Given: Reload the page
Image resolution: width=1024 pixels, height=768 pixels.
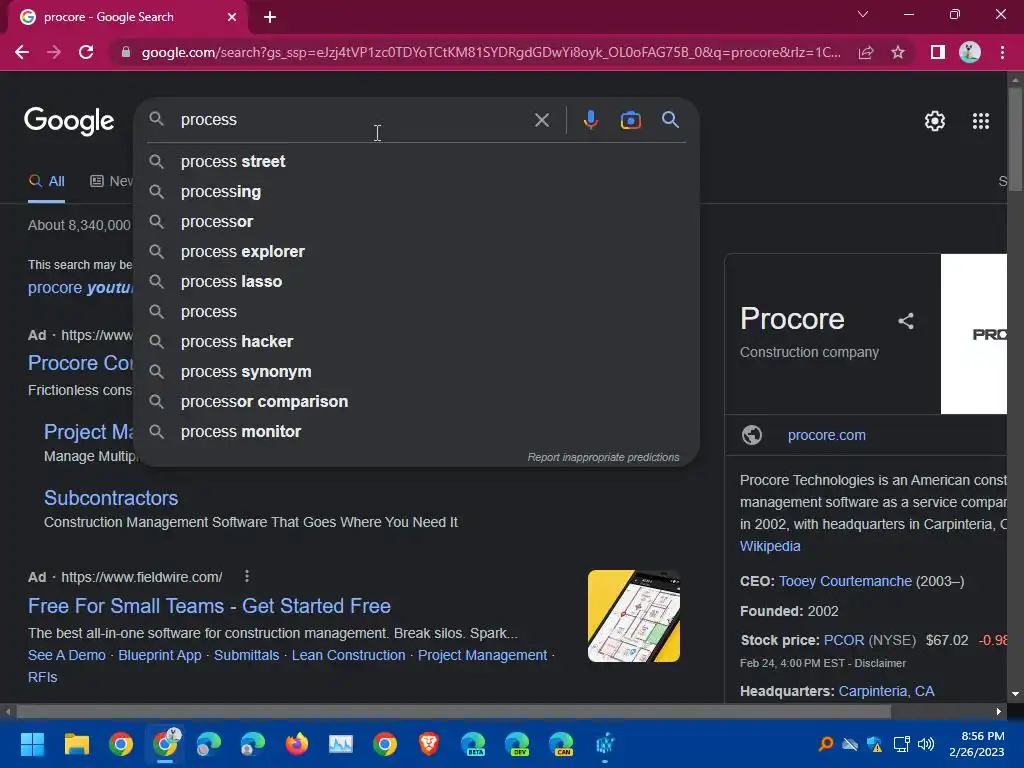Looking at the screenshot, I should point(86,52).
